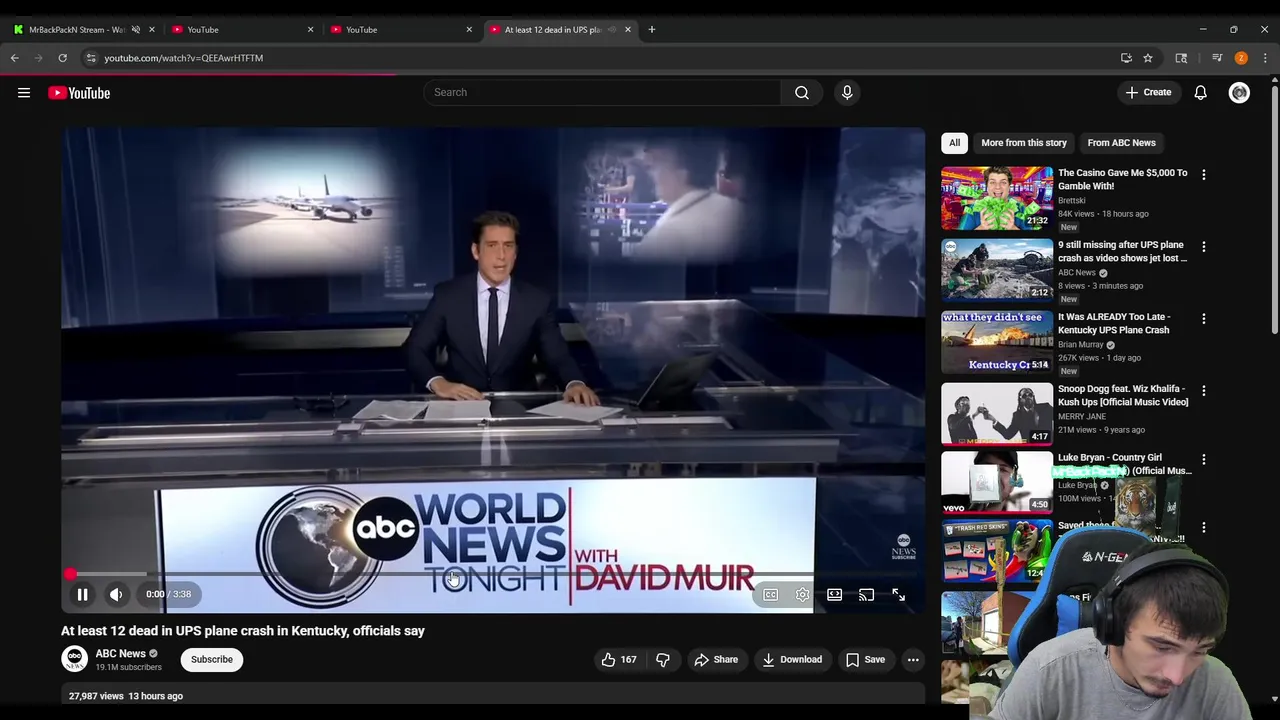Open the ABC News channel avatar
1280x720 pixels.
tap(74, 659)
